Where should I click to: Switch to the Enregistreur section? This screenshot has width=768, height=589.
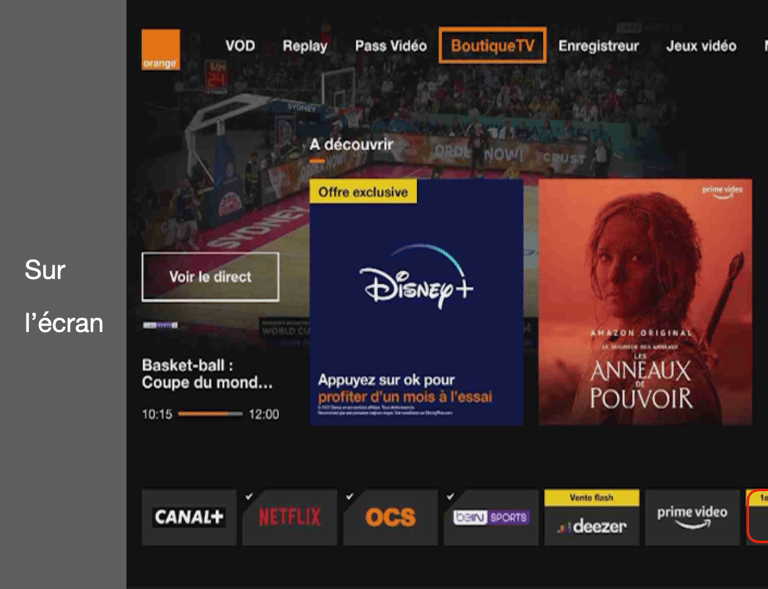pos(599,46)
